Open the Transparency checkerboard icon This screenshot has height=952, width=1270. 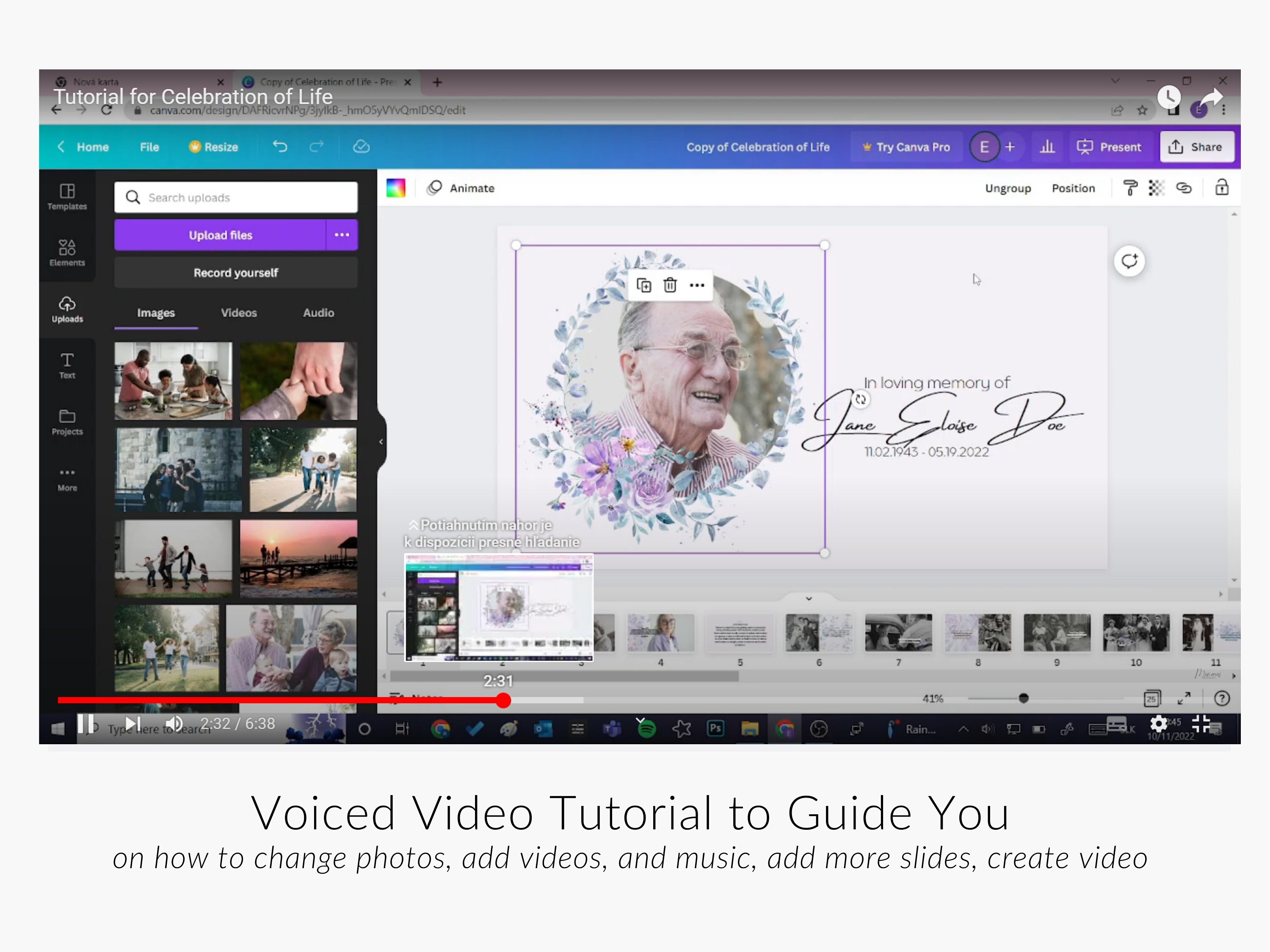coord(1156,188)
